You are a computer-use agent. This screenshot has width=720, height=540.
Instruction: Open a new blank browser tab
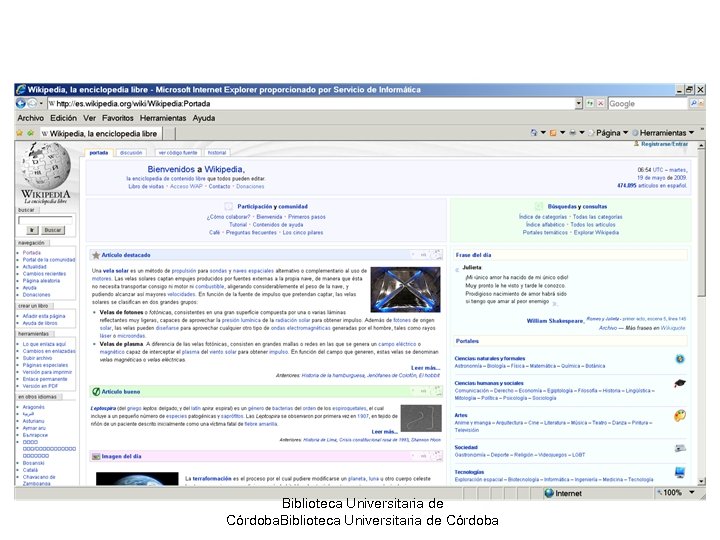pos(169,134)
